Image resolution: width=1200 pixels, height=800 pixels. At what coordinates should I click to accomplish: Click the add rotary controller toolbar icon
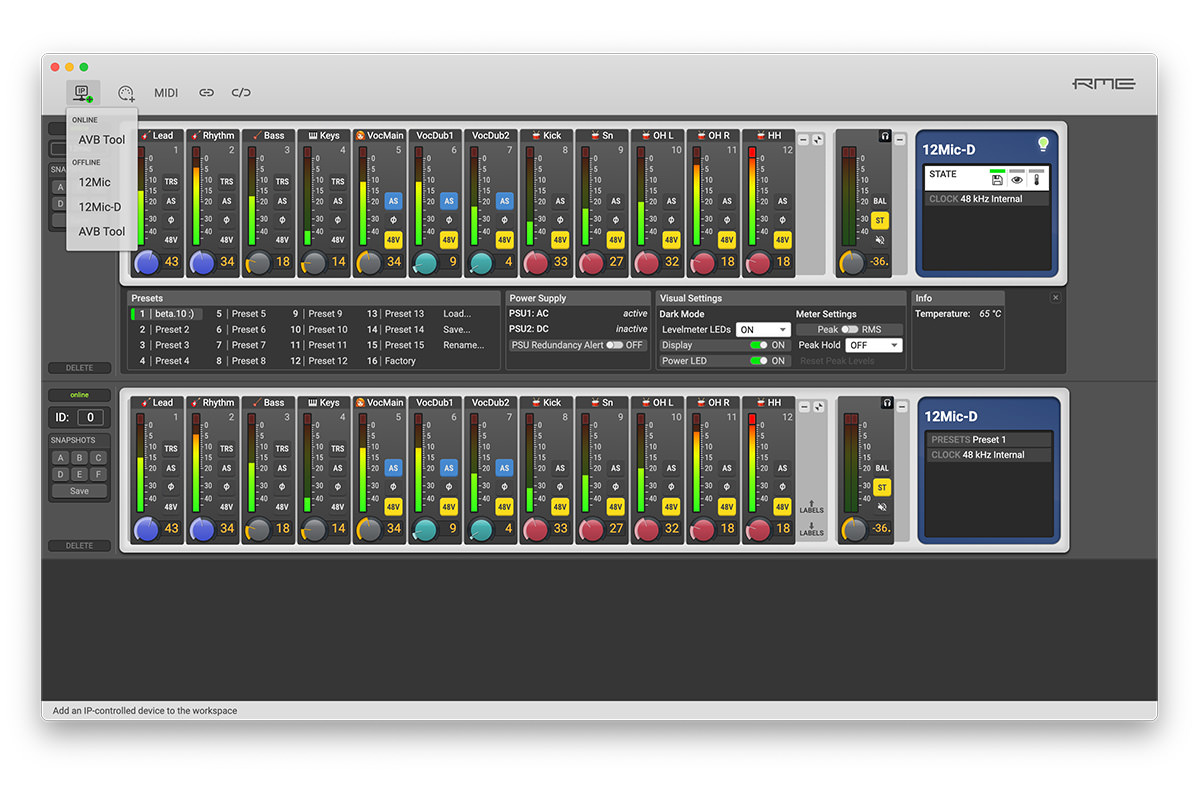coord(126,92)
